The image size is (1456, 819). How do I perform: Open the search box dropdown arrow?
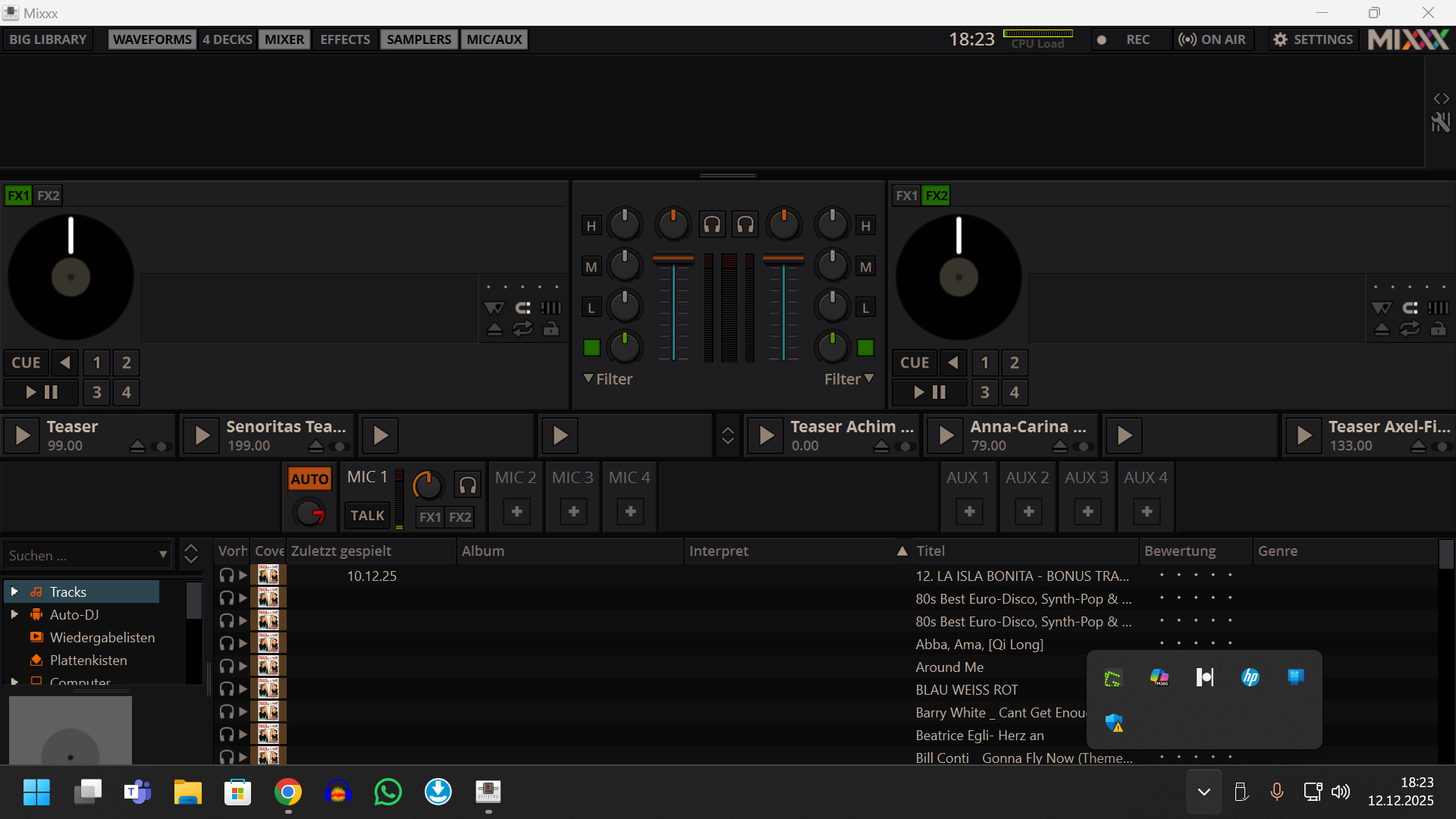(x=163, y=555)
